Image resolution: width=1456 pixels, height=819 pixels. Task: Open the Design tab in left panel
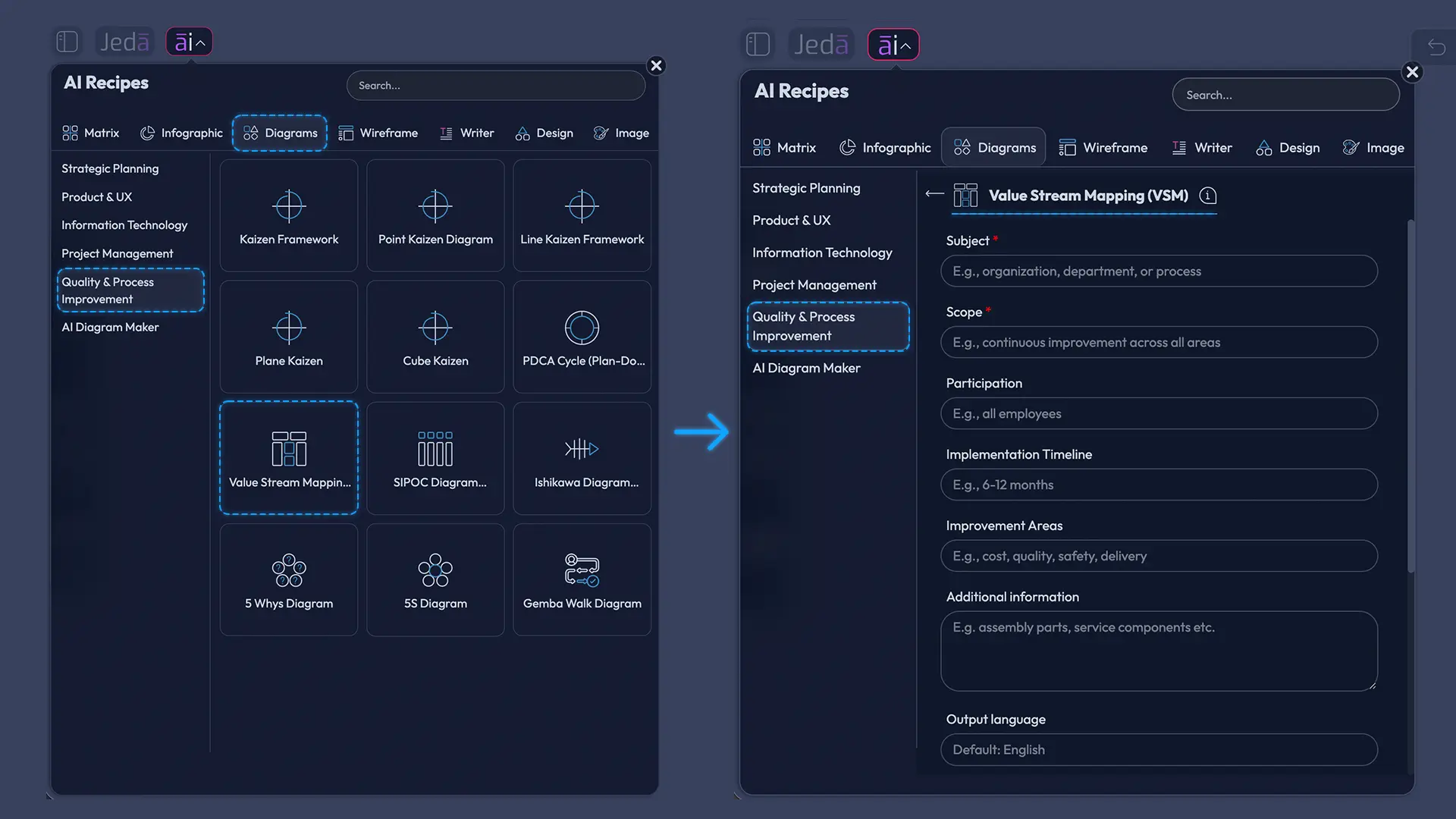[x=544, y=133]
